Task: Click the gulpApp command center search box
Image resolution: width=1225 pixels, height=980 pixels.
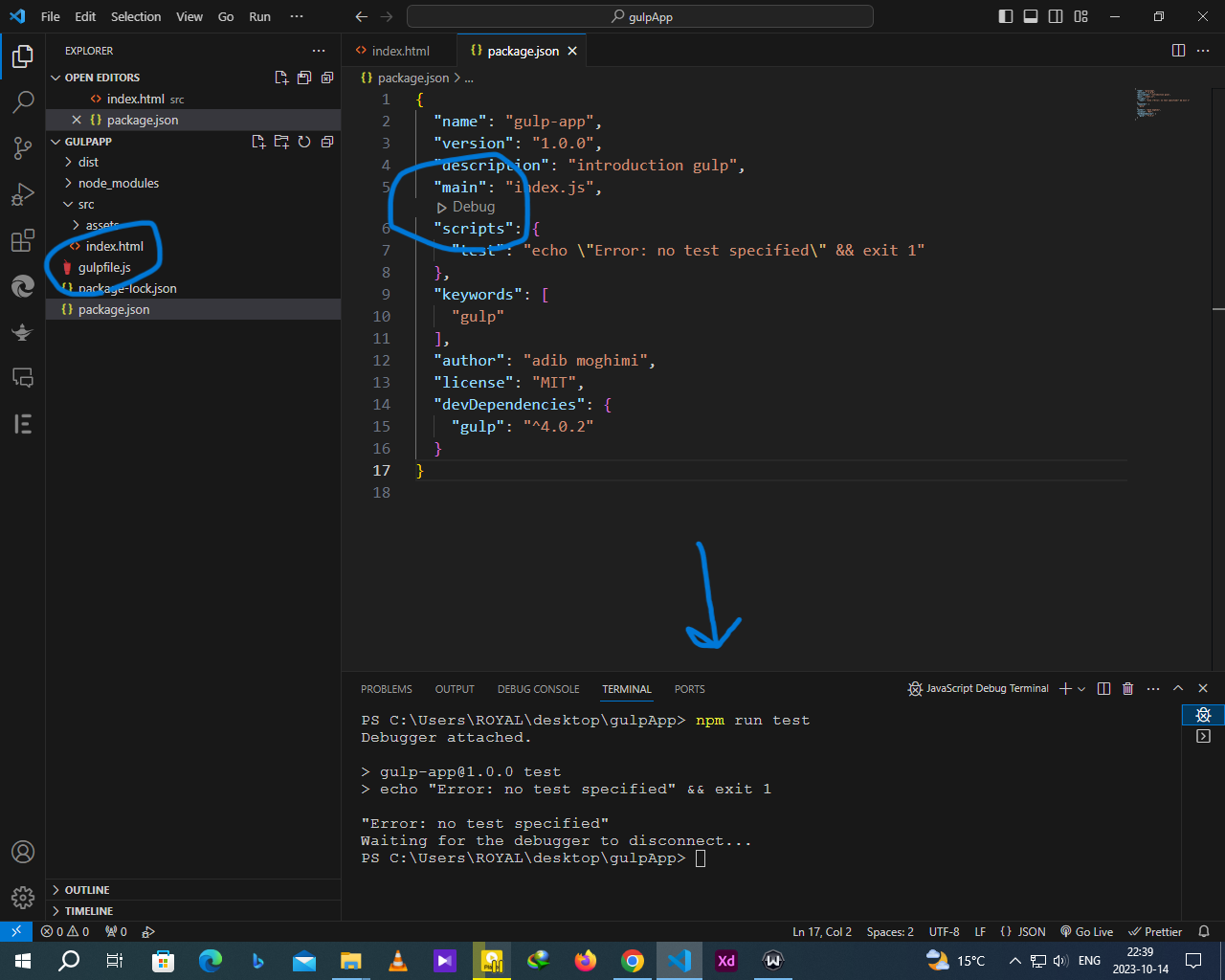Action: (640, 16)
